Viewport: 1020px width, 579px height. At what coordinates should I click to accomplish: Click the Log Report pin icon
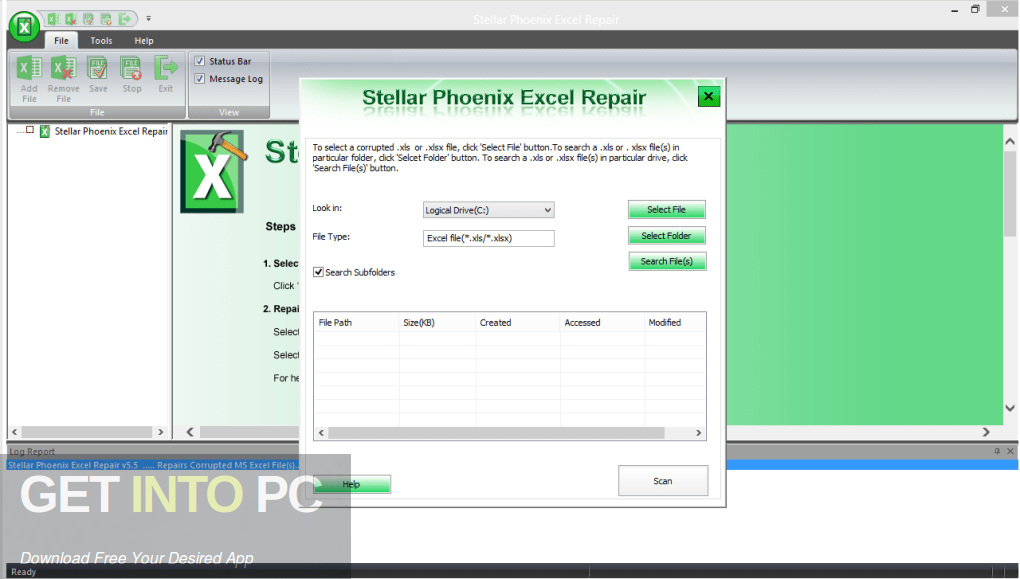(997, 451)
